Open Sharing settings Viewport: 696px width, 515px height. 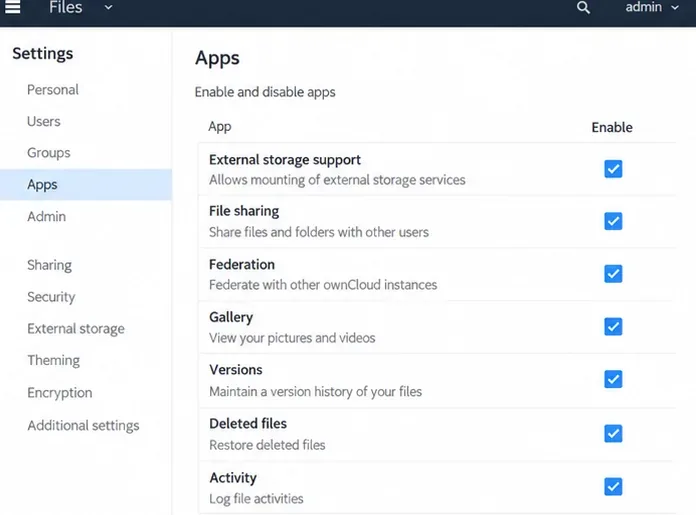pyautogui.click(x=49, y=265)
